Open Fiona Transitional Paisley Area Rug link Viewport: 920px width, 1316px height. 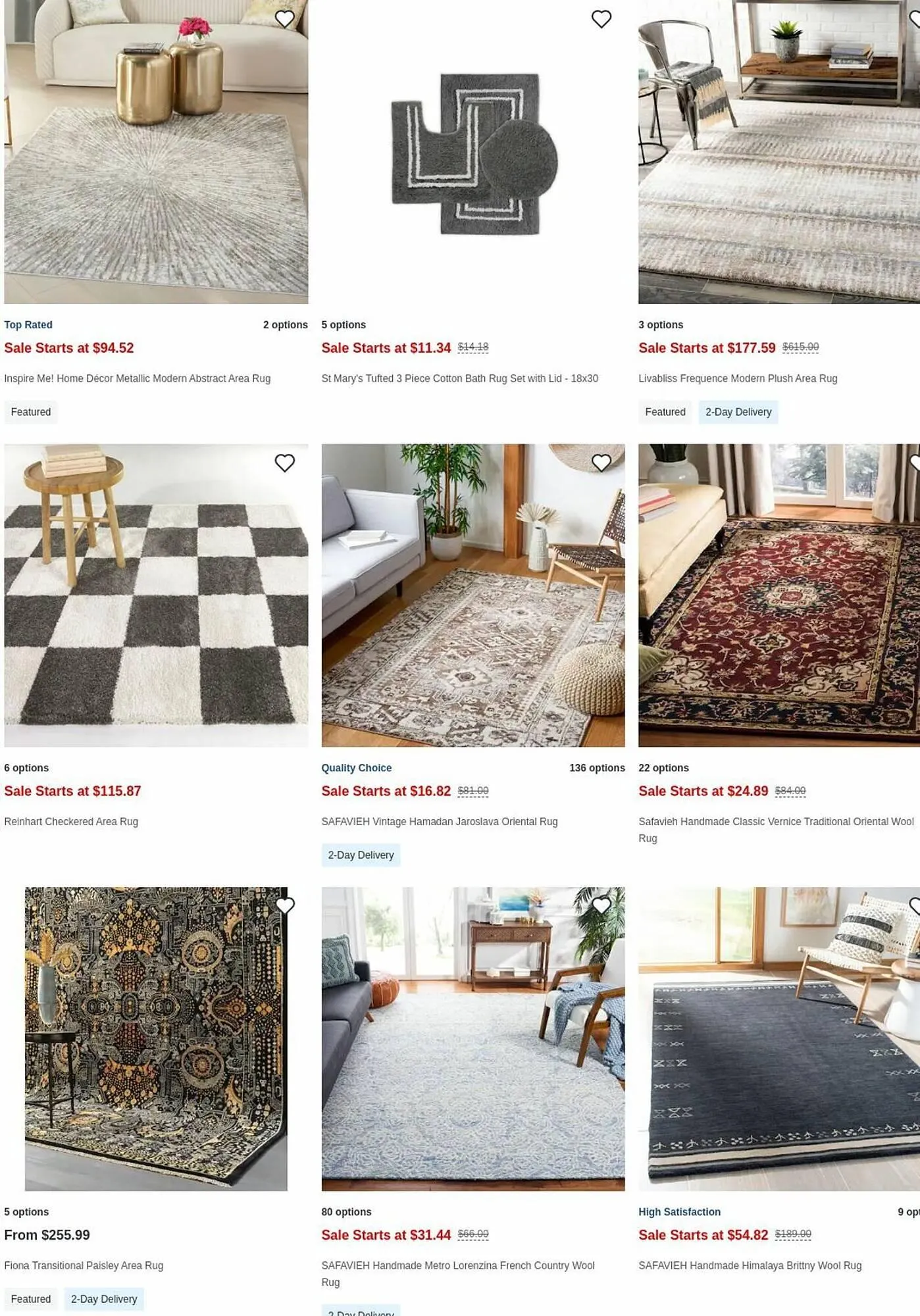84,1265
